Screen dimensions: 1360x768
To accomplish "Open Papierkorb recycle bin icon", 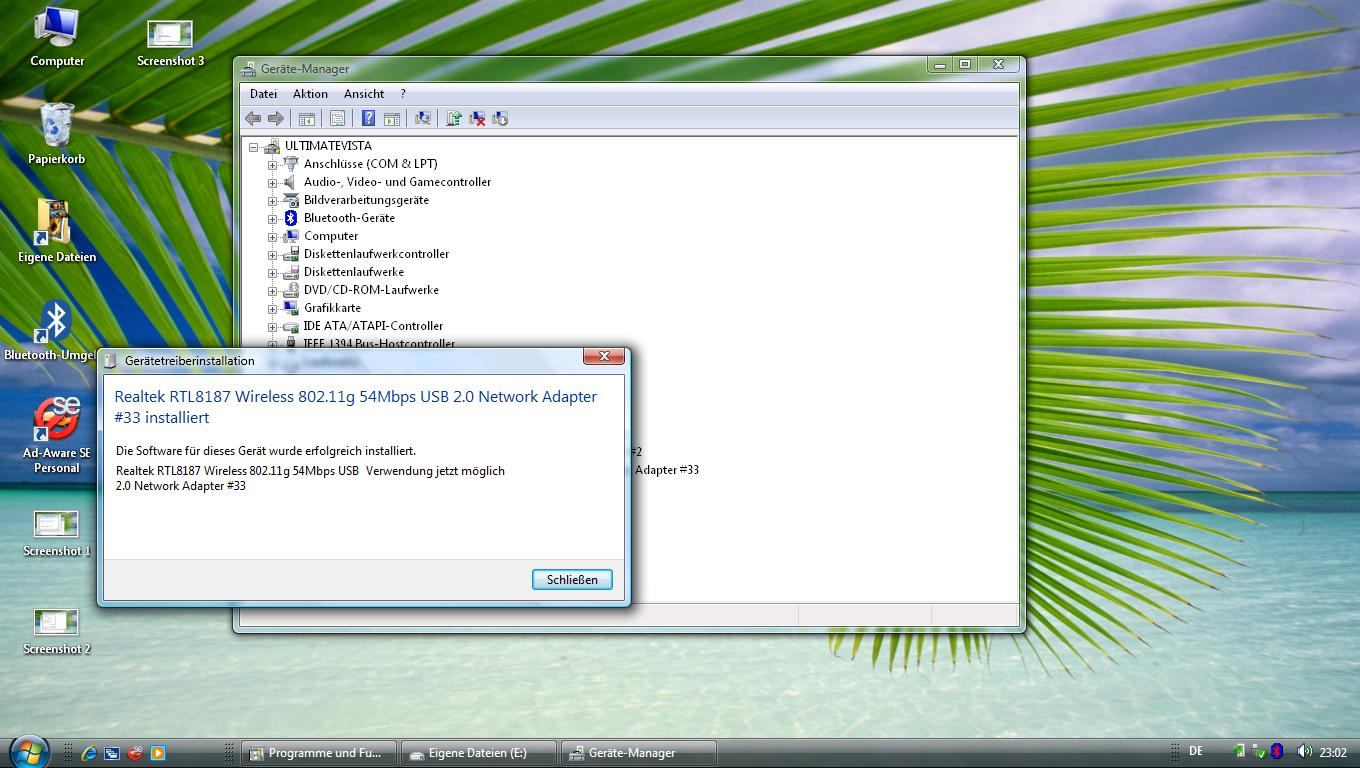I will click(x=57, y=134).
